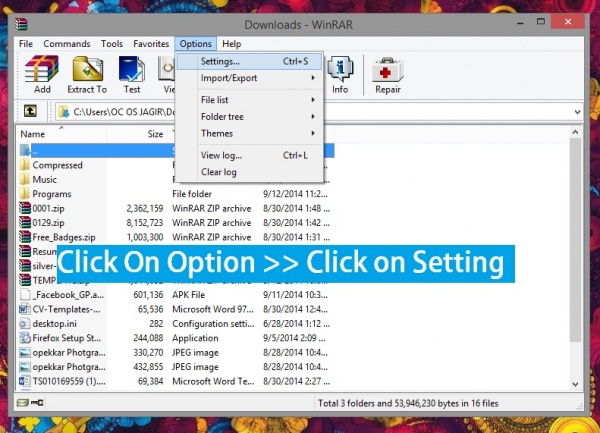Open the Help menu

232,44
